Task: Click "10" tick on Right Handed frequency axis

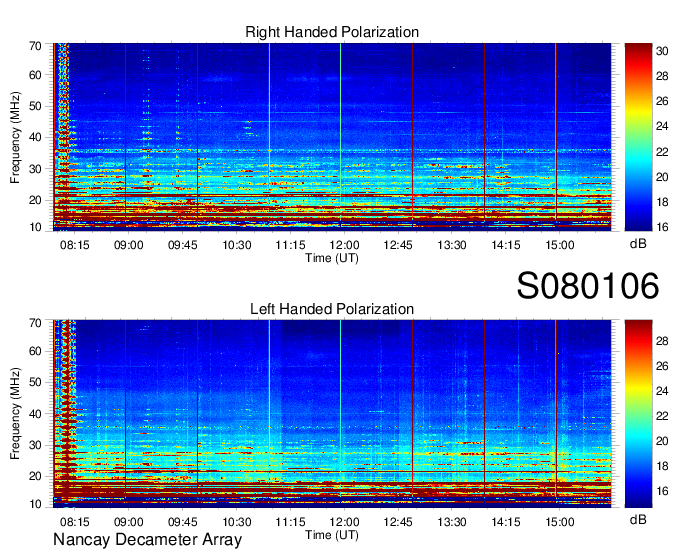Action: [35, 227]
